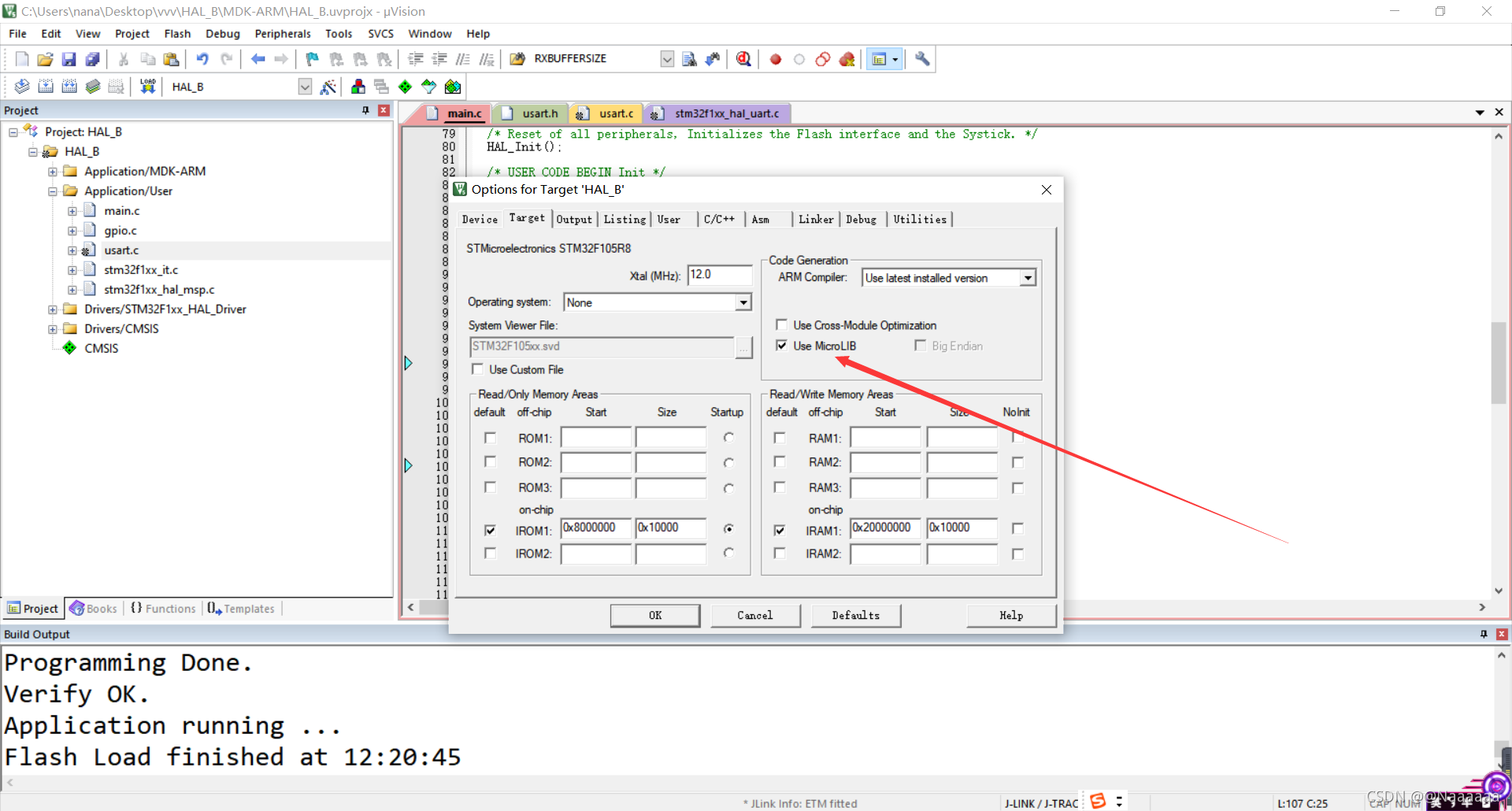
Task: Switch to C/C++ options tab
Action: coord(719,220)
